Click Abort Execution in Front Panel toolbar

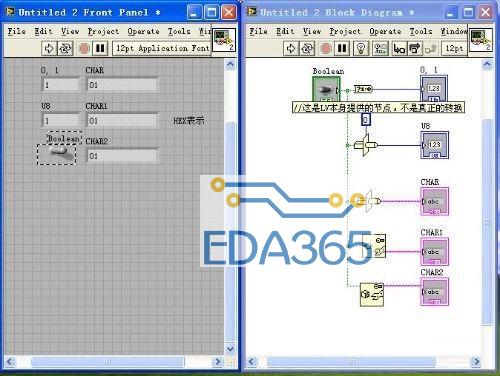tap(84, 49)
